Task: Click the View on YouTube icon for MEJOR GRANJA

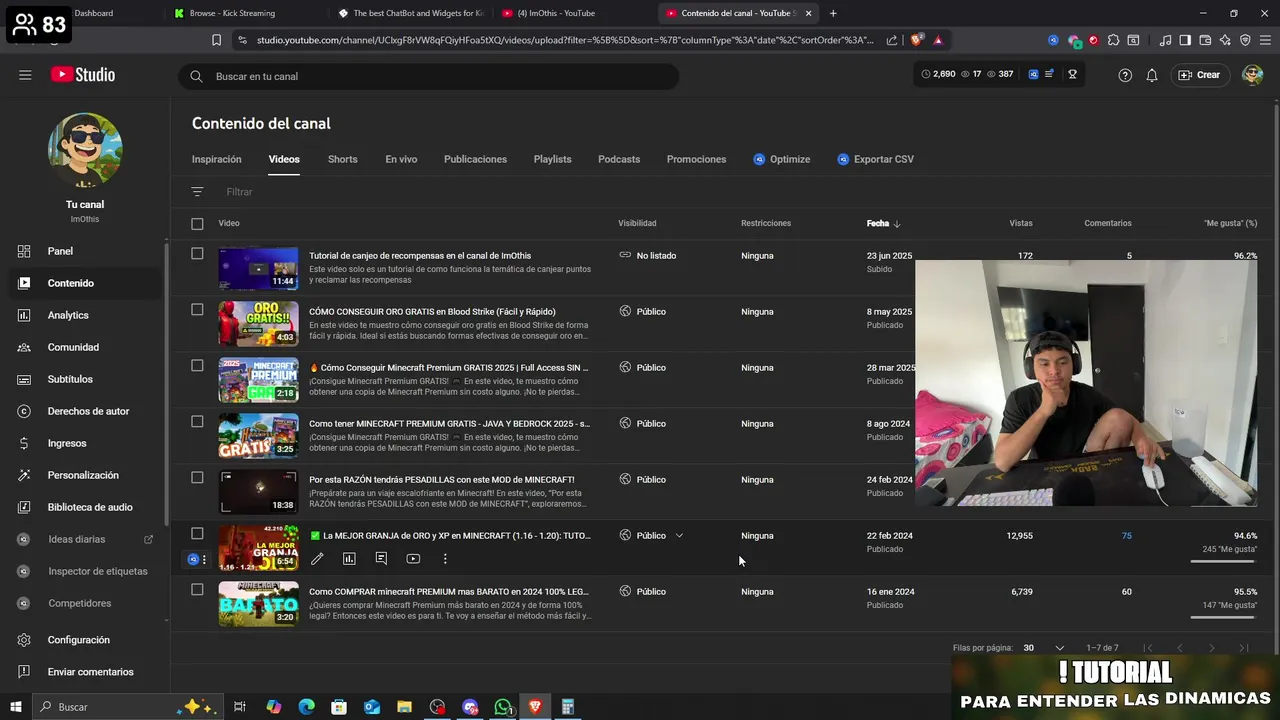Action: [413, 559]
